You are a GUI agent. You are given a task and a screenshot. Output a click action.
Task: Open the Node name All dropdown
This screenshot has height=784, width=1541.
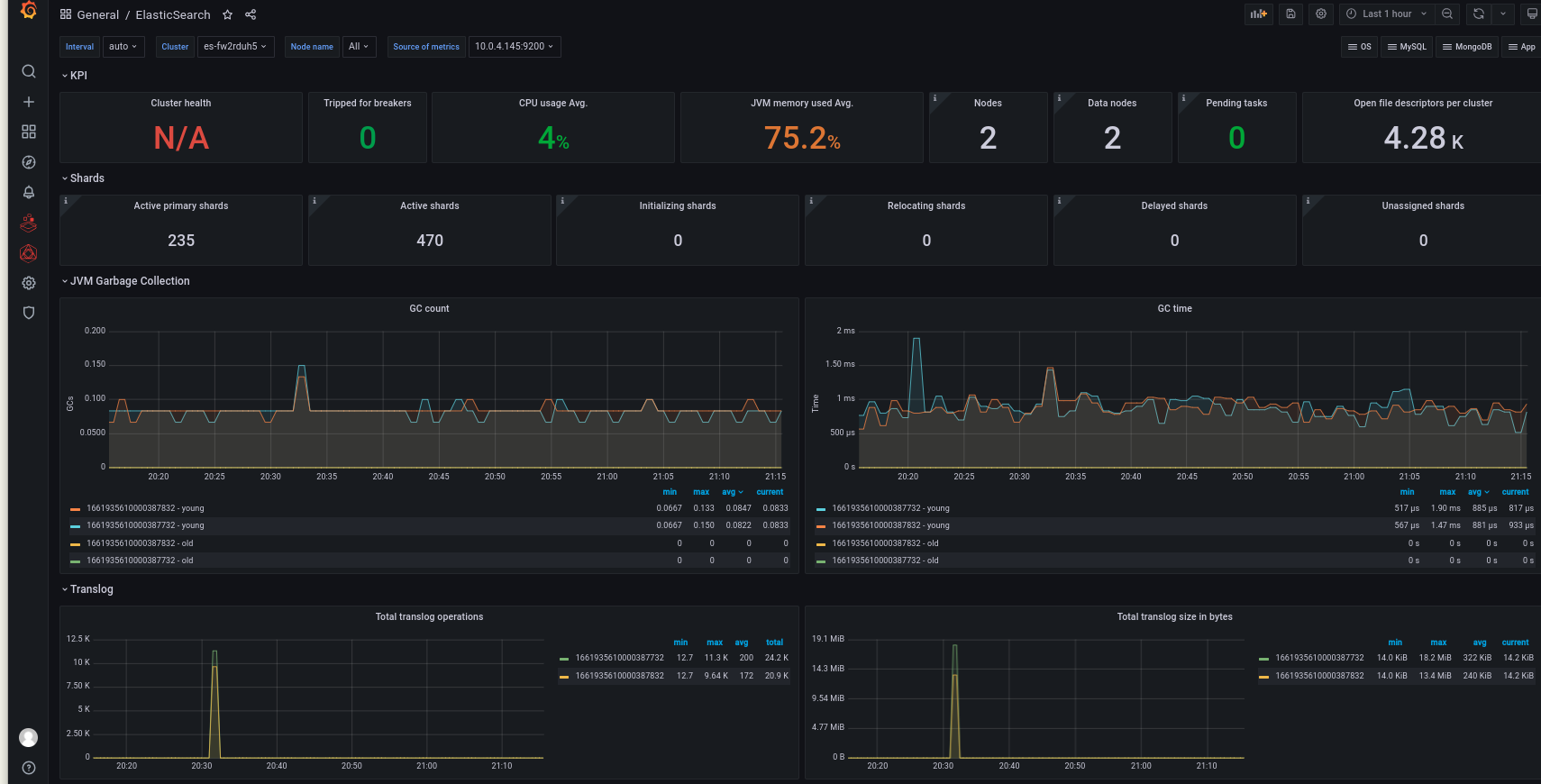tap(359, 46)
